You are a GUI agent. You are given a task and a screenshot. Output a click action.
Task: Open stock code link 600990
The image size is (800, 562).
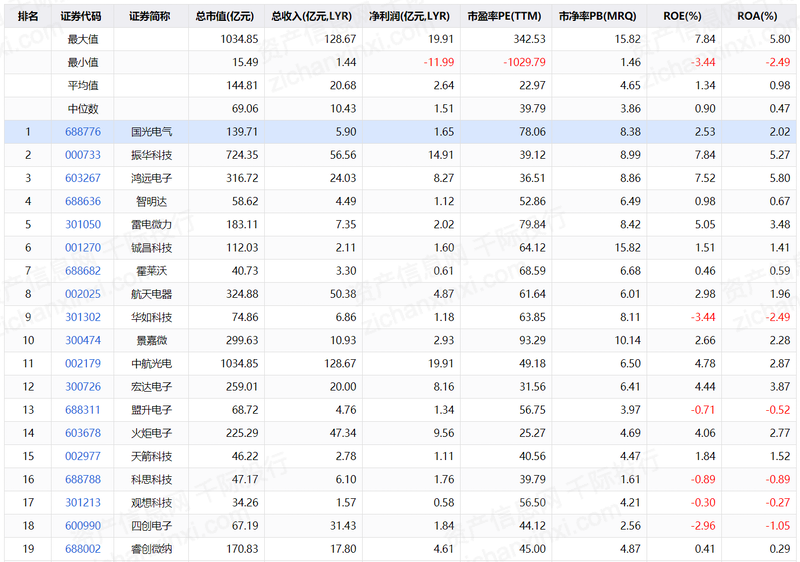point(83,526)
